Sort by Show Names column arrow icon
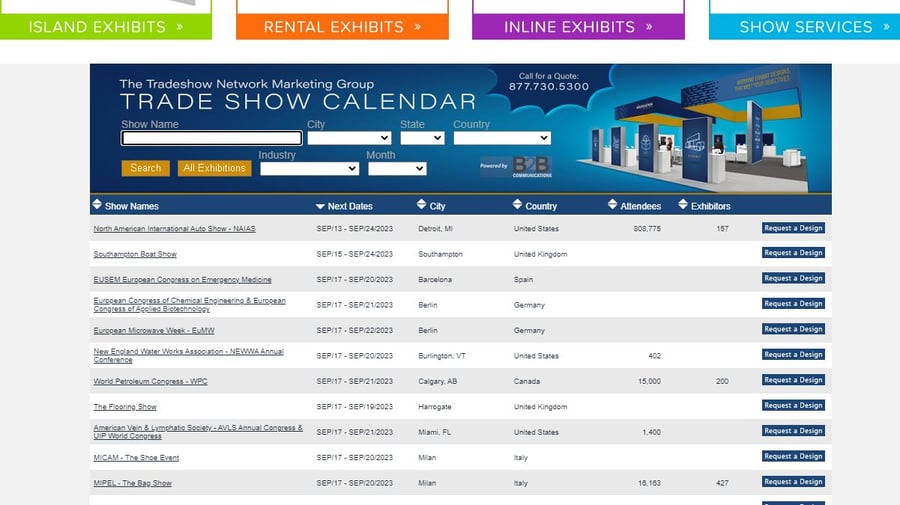 (x=96, y=204)
